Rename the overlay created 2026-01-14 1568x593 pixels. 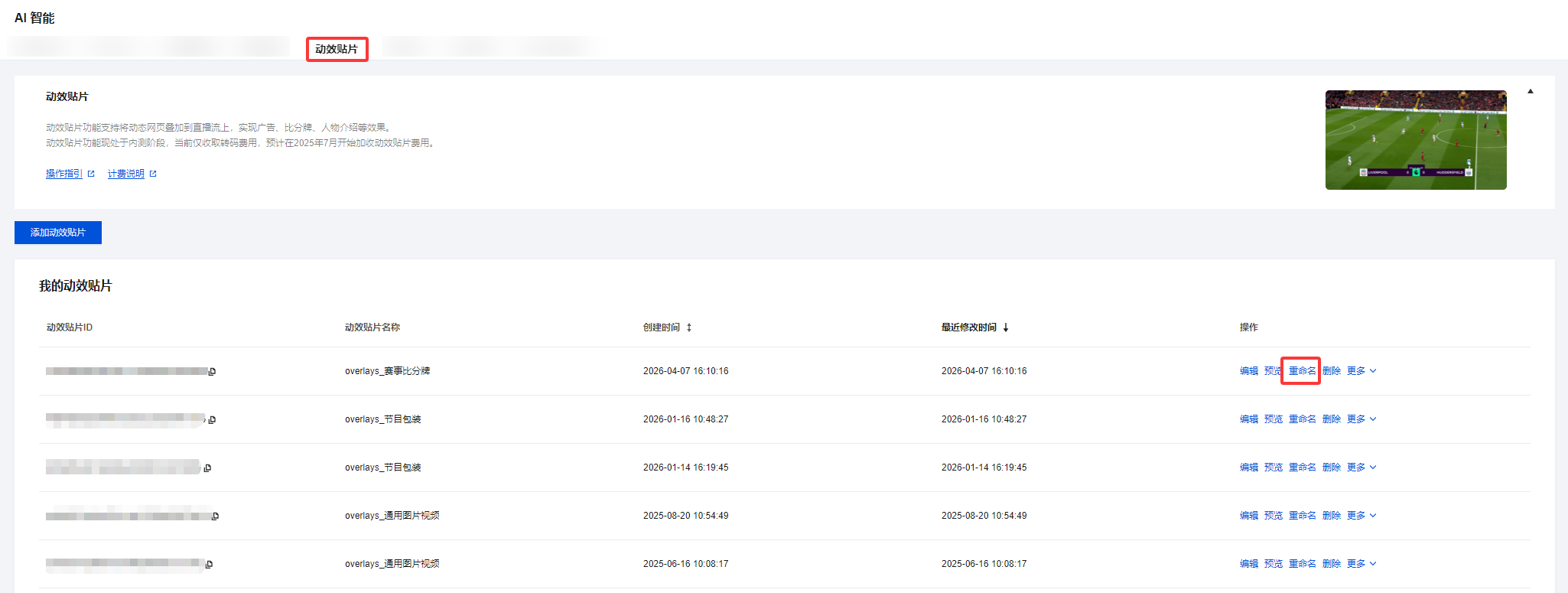(1303, 468)
